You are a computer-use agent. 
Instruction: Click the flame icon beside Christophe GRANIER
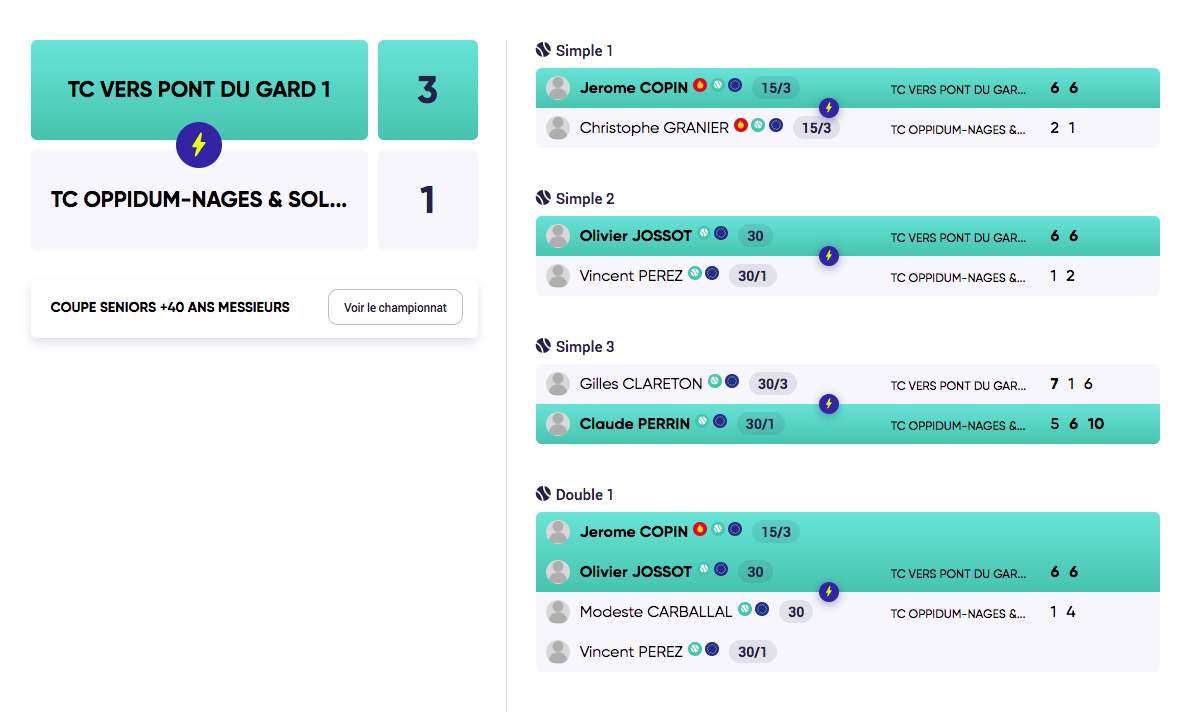tap(741, 126)
